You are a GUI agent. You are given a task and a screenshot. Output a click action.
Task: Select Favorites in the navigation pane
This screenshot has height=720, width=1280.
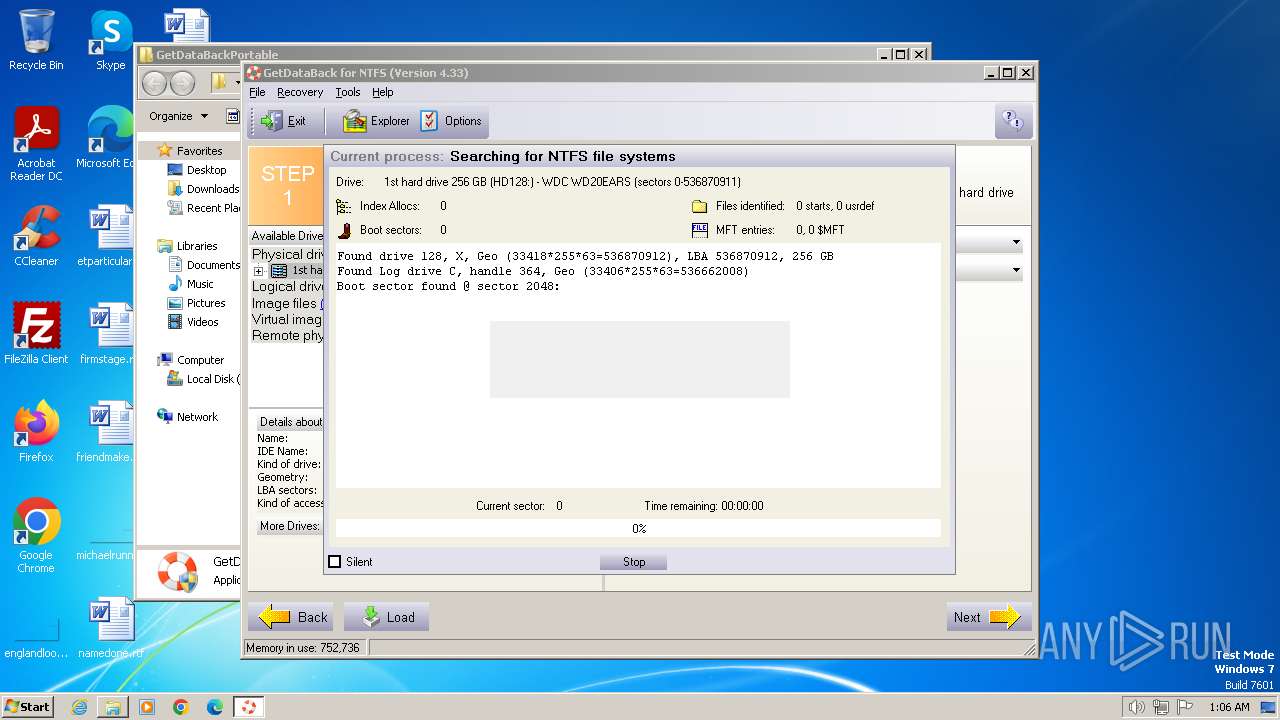190,151
